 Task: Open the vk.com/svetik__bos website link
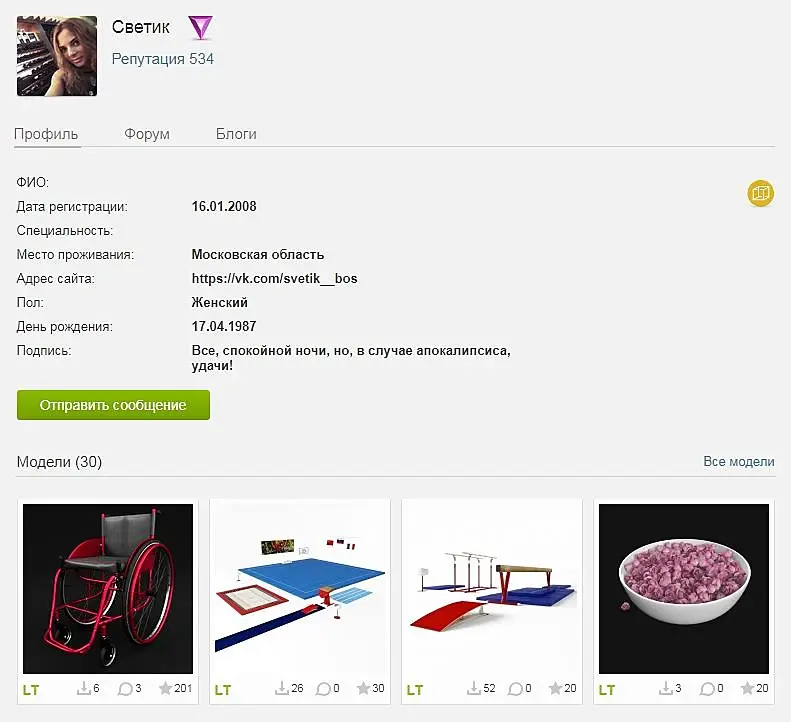click(x=274, y=279)
